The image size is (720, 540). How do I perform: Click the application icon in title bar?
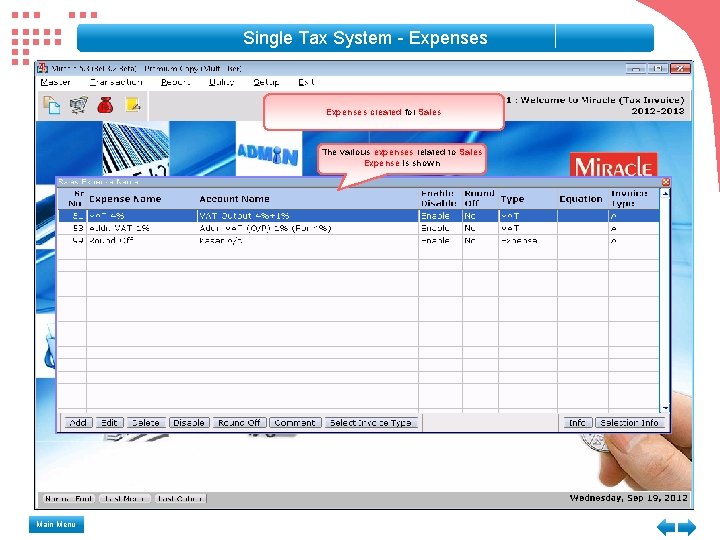pyautogui.click(x=42, y=68)
